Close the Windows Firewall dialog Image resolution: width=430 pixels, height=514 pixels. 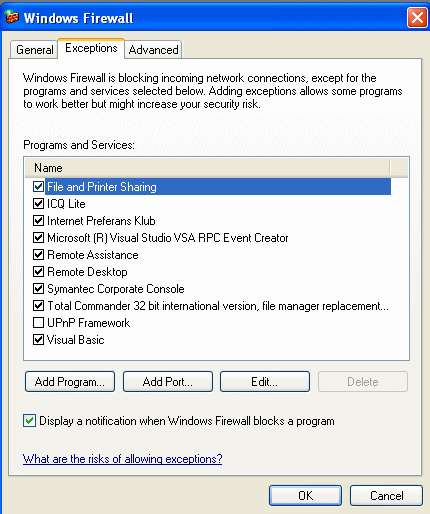click(417, 17)
